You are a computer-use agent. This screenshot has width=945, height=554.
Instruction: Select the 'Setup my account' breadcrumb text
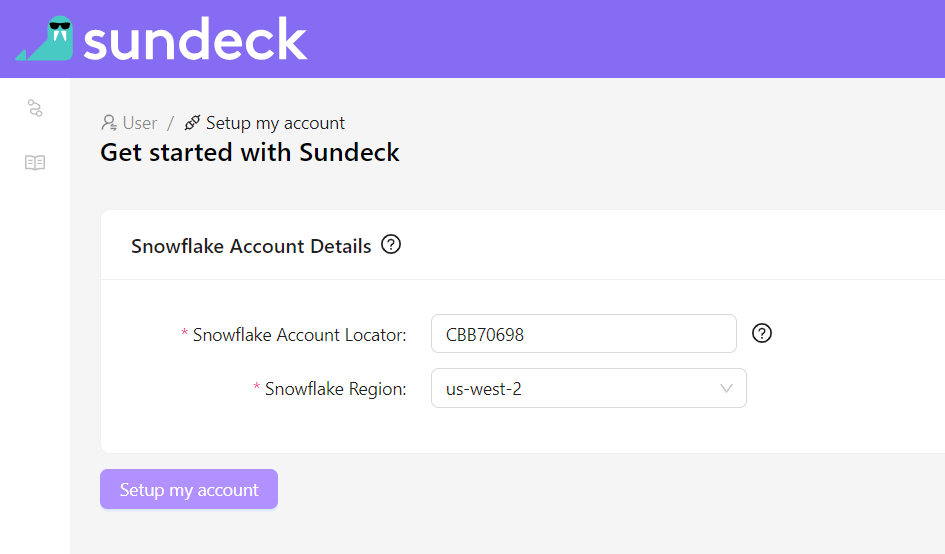(x=275, y=124)
